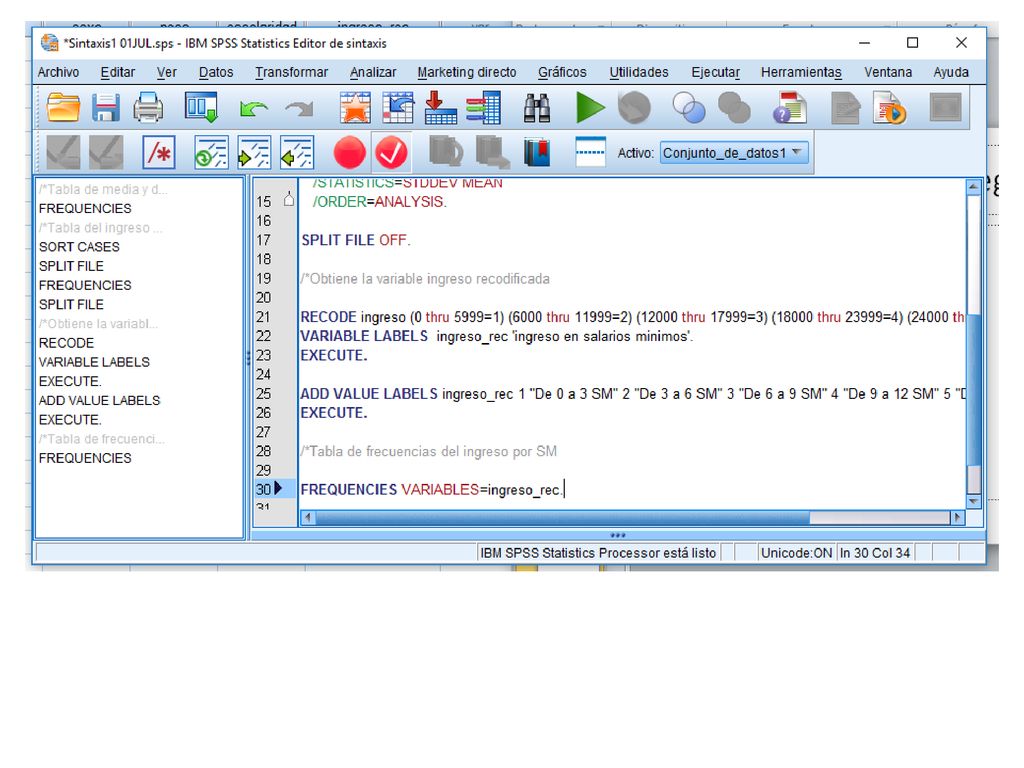Viewport: 1024px width, 768px height.
Task: Print the syntax with the printer icon
Action: pyautogui.click(x=148, y=108)
